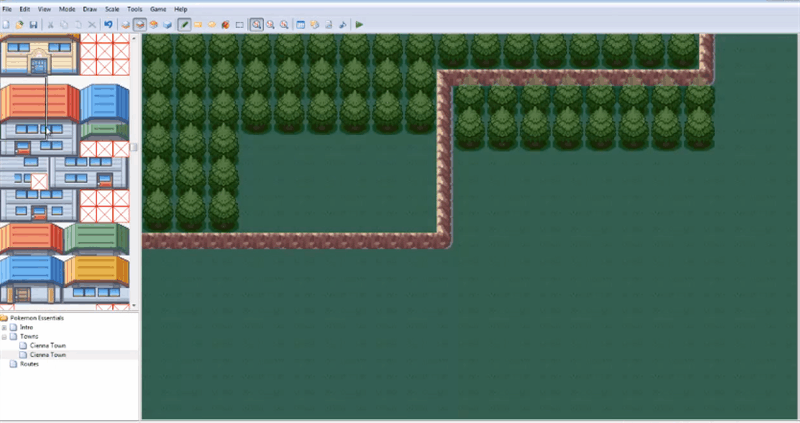Select the highlighted Cienna Town map
The image size is (800, 423).
point(47,355)
